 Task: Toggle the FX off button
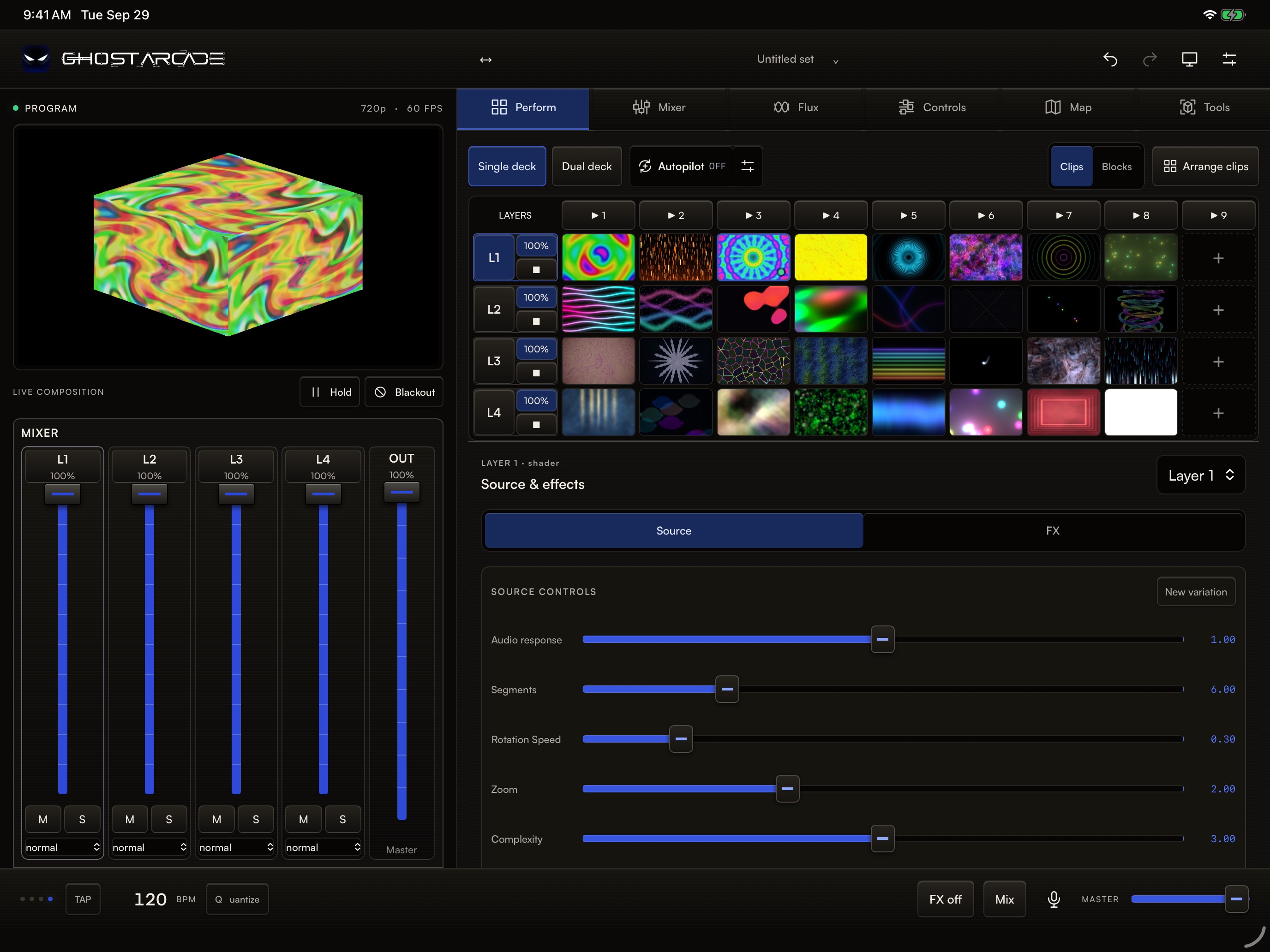click(946, 899)
